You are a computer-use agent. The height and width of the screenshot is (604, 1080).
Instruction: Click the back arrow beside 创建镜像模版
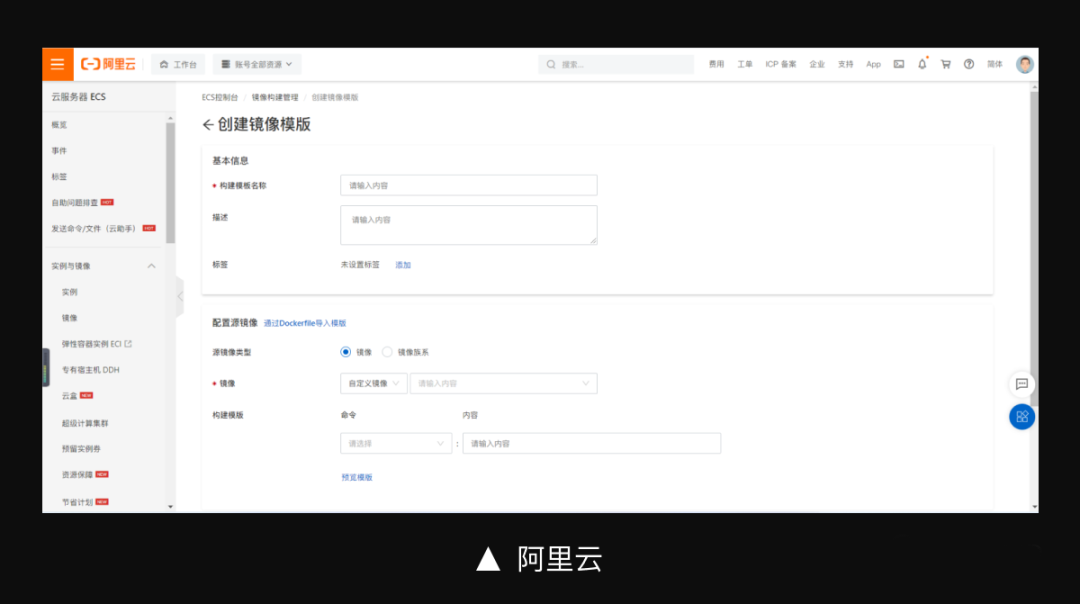coord(208,125)
